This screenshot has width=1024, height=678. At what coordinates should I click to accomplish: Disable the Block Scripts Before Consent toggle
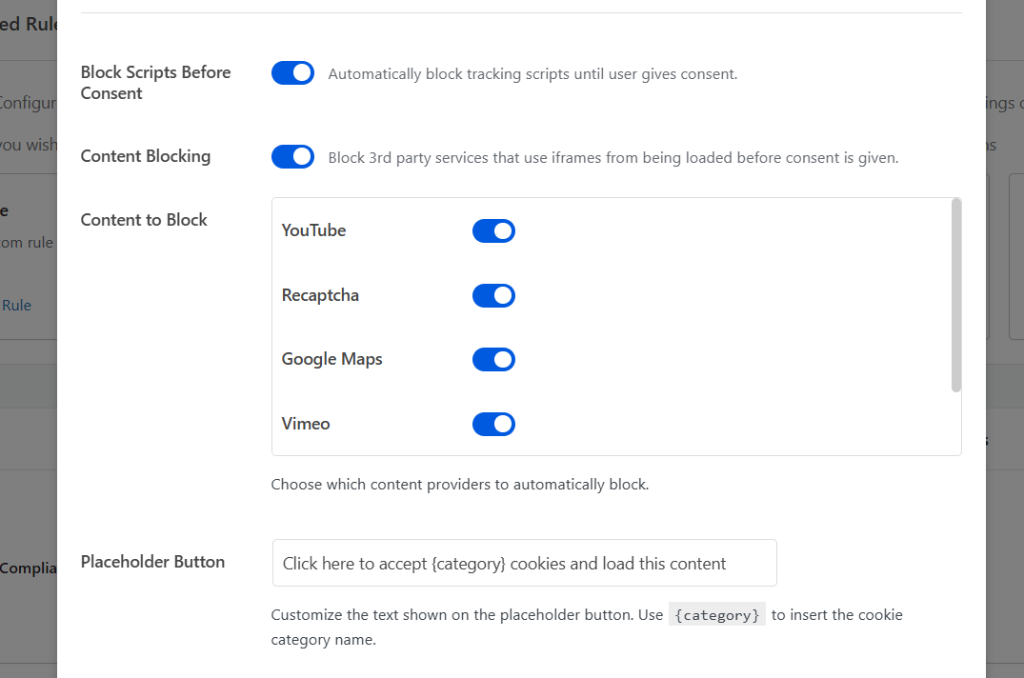[x=291, y=73]
